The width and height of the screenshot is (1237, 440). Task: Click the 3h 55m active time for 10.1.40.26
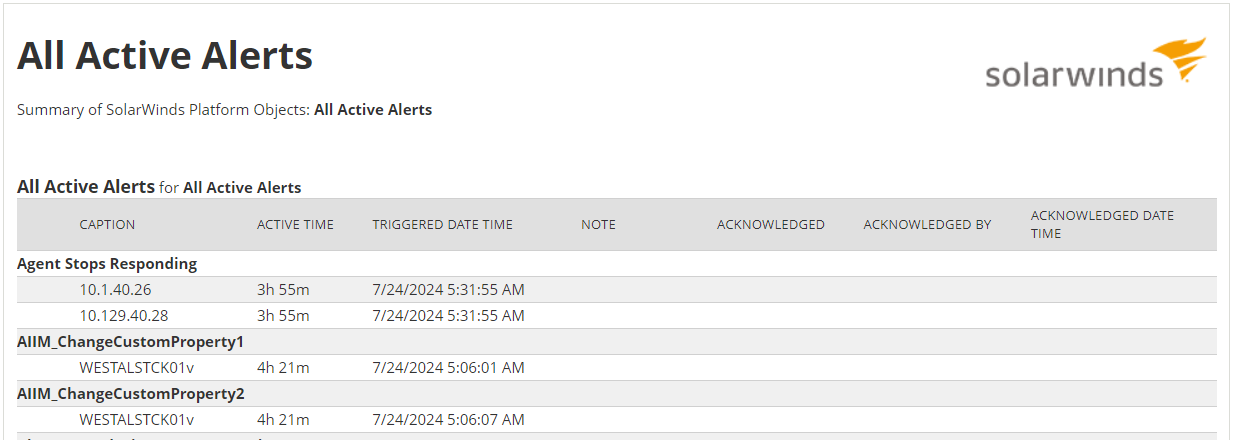283,290
